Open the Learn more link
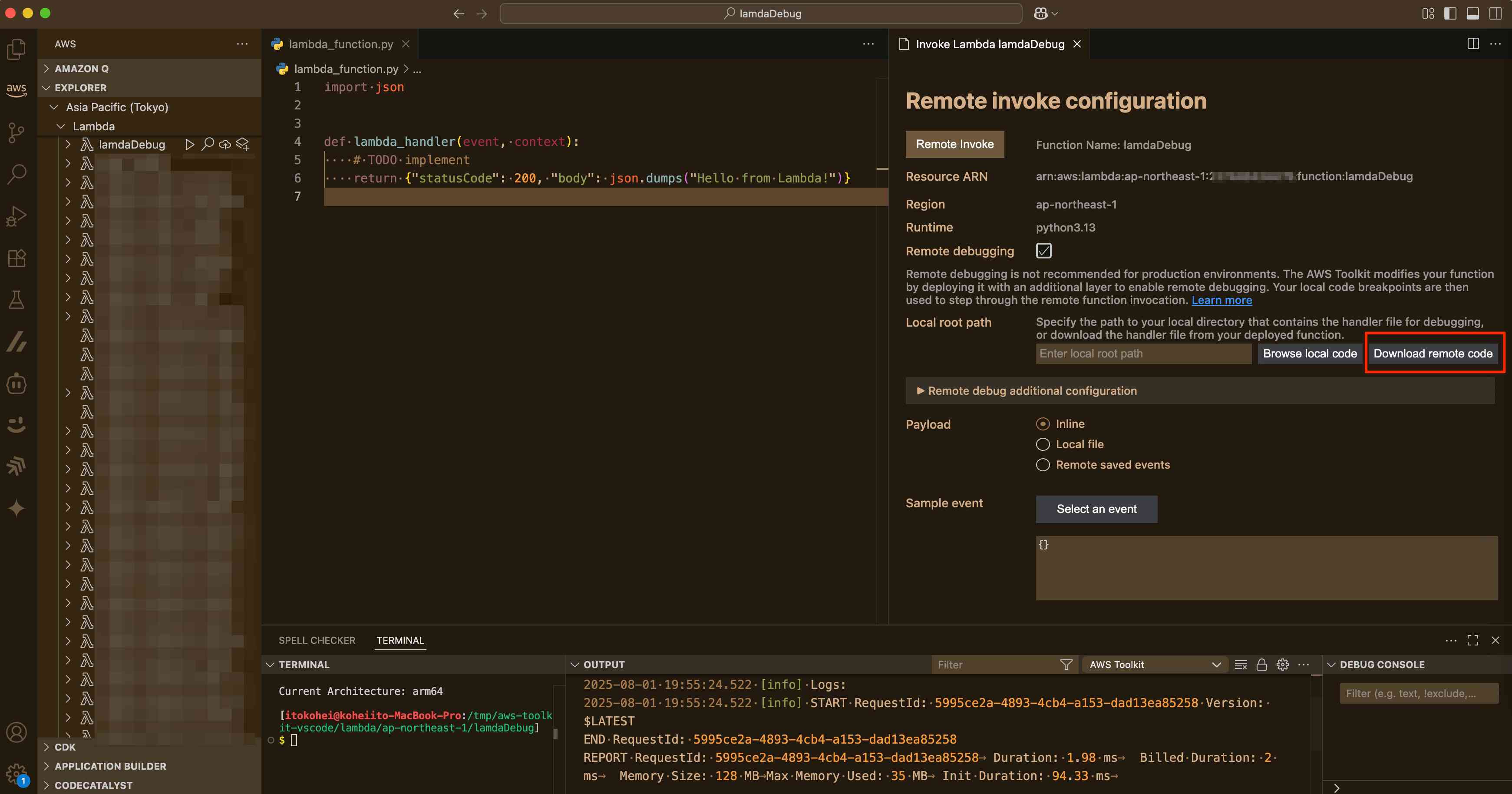The width and height of the screenshot is (1512, 794). [1221, 301]
